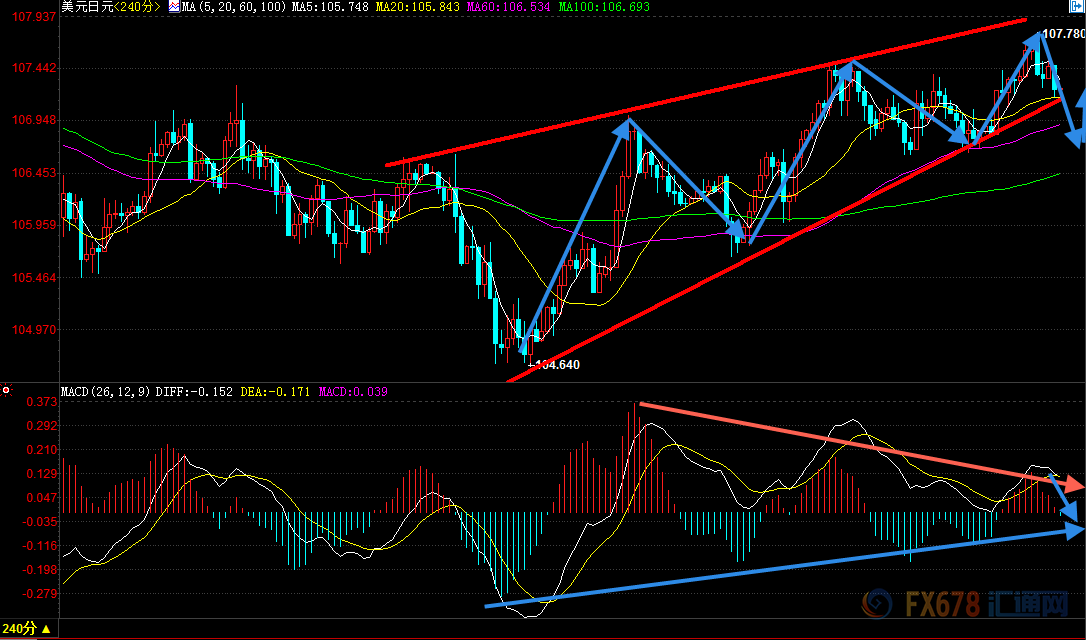1086x640 pixels.
Task: Click the 107.780 high price label
Action: (1063, 34)
